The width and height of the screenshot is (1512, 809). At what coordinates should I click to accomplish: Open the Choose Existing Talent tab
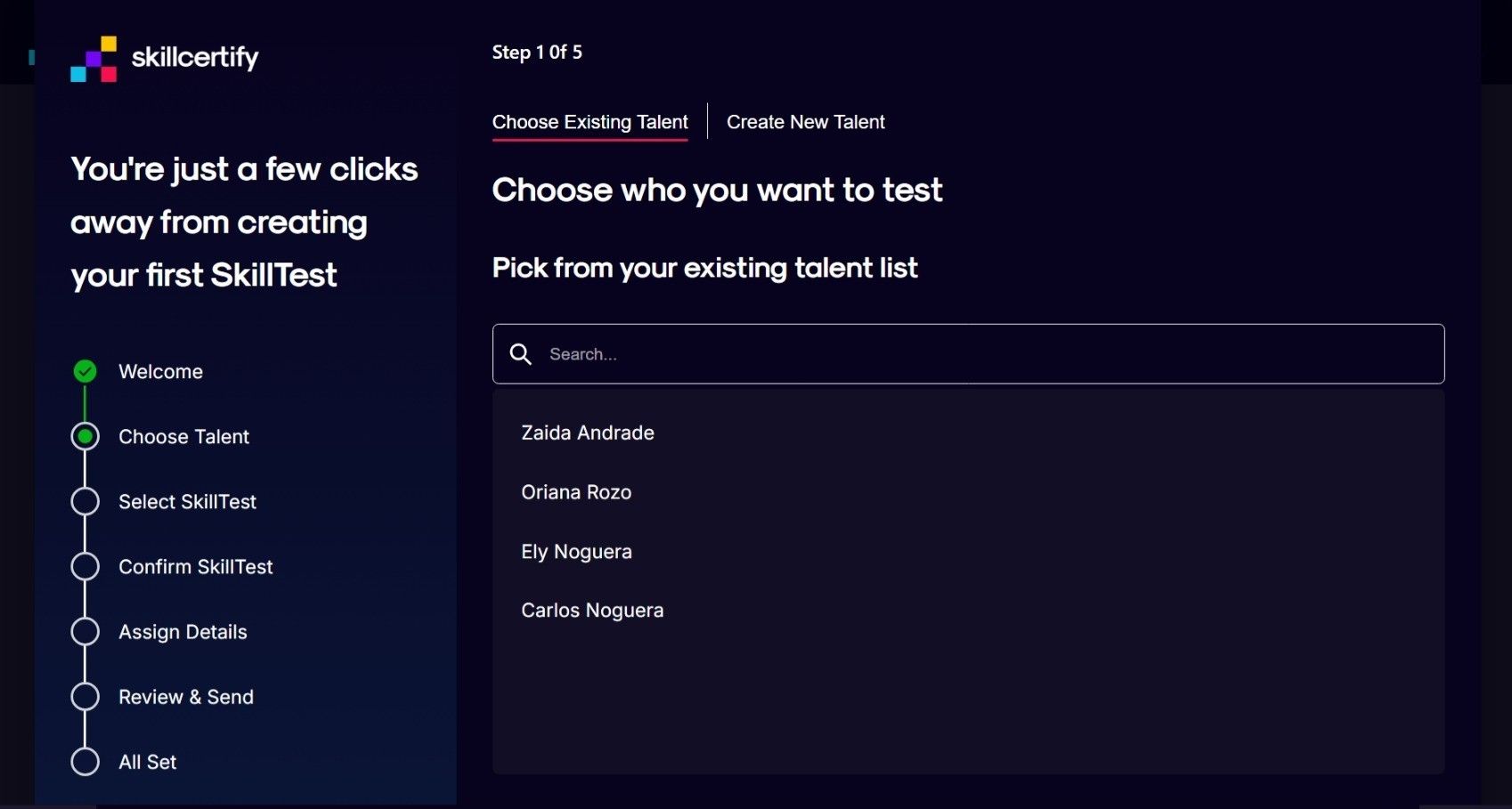click(x=589, y=122)
